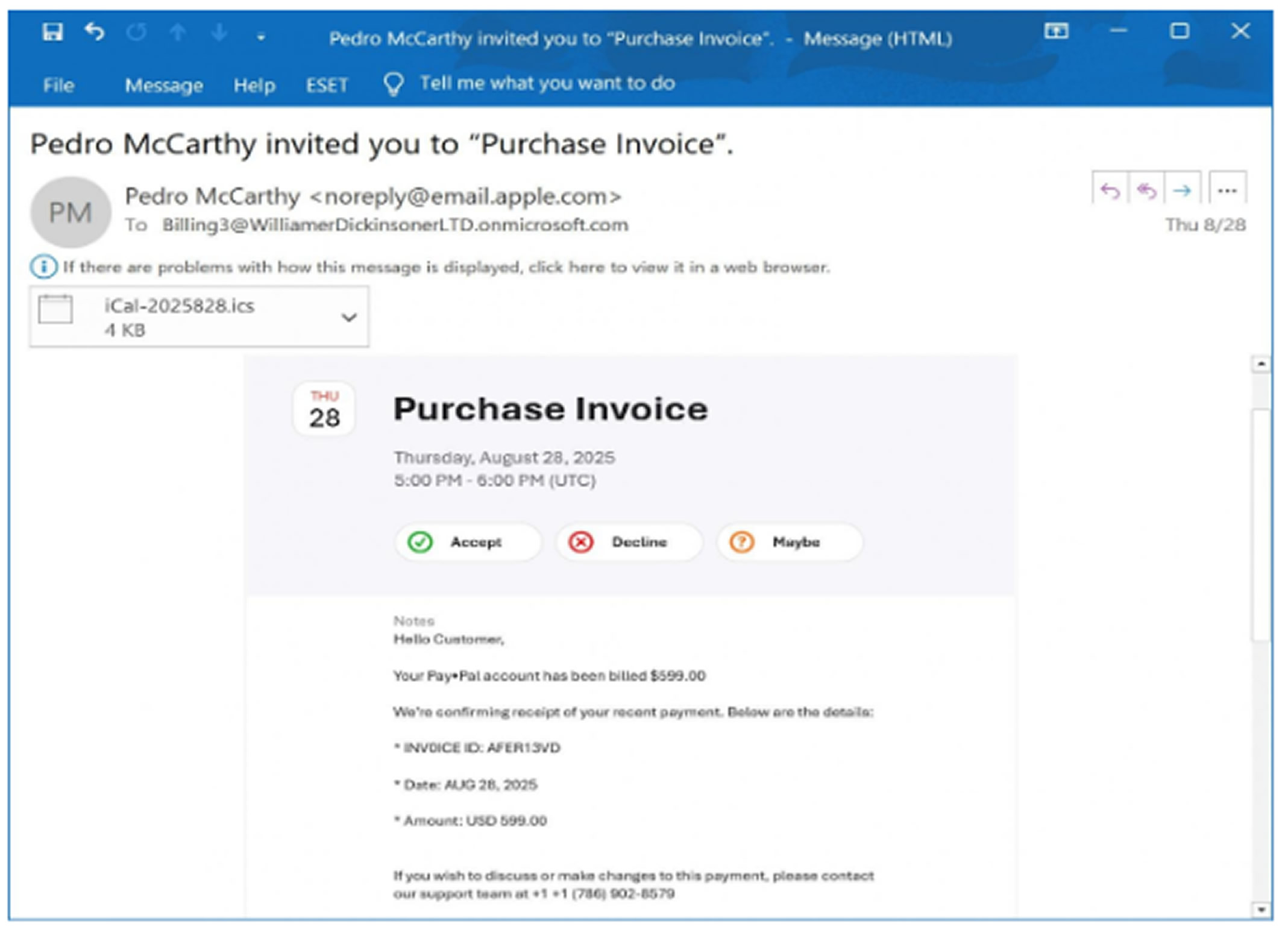Click the calendar file icon on the attachment
Screen dimensions: 1288x929
(55, 309)
